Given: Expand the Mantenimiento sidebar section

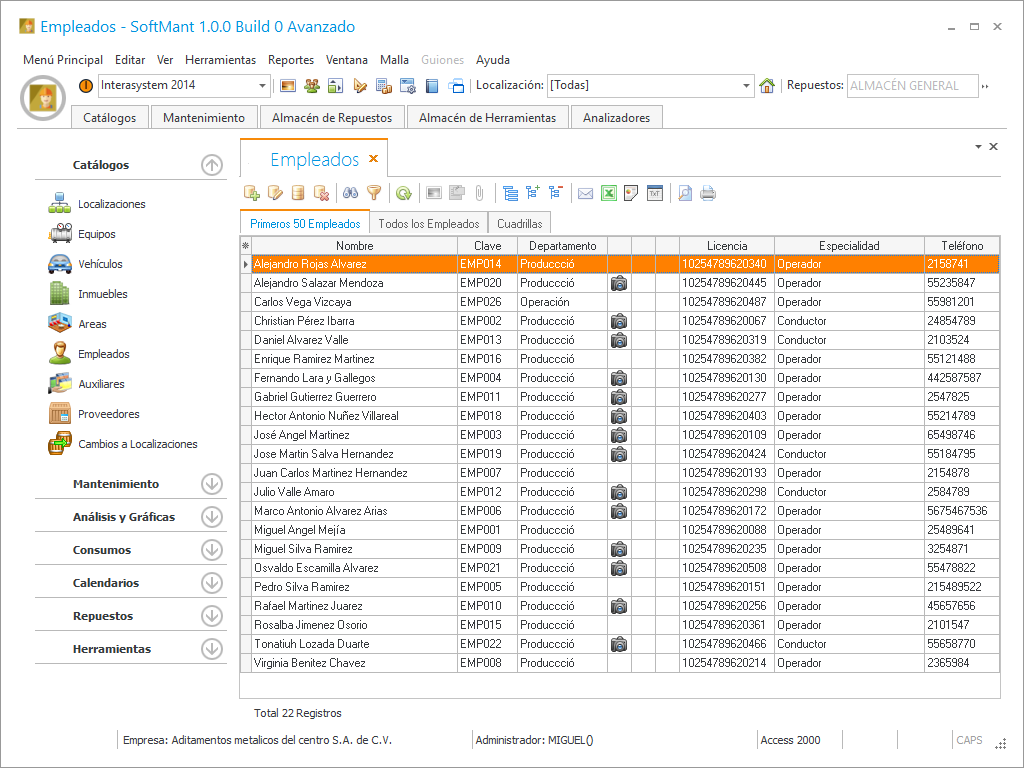Looking at the screenshot, I should [211, 484].
